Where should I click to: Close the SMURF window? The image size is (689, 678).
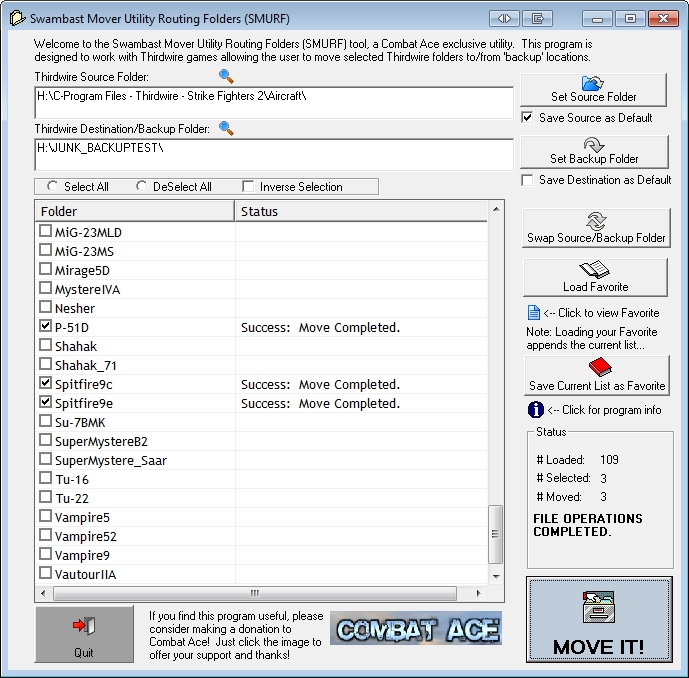(663, 18)
